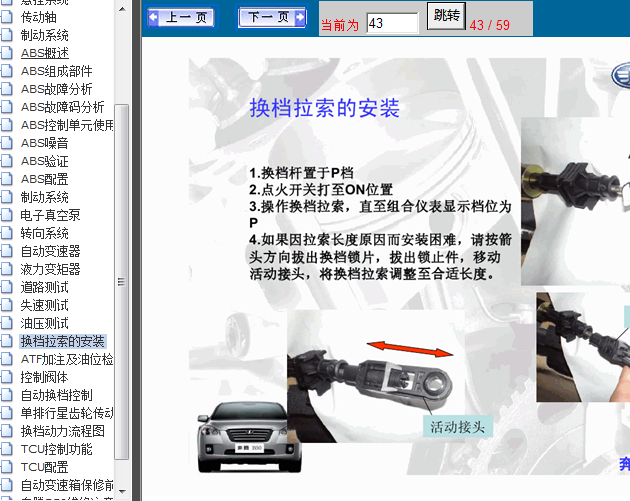Click page icon beside ABS噪音
Screen dimensions: 630x501
tap(6, 143)
